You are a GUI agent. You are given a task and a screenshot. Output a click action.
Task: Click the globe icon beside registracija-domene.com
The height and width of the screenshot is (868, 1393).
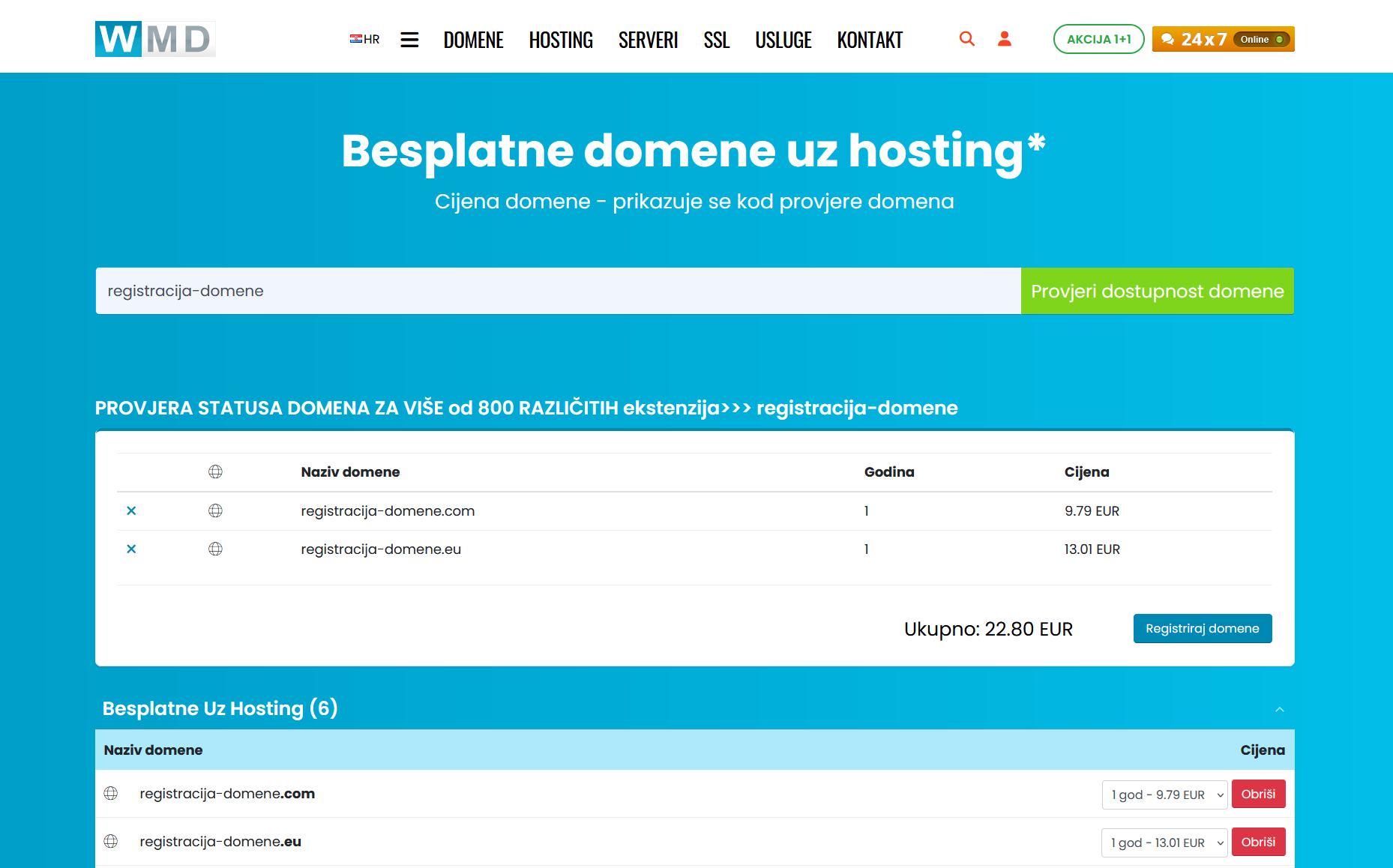tap(215, 511)
